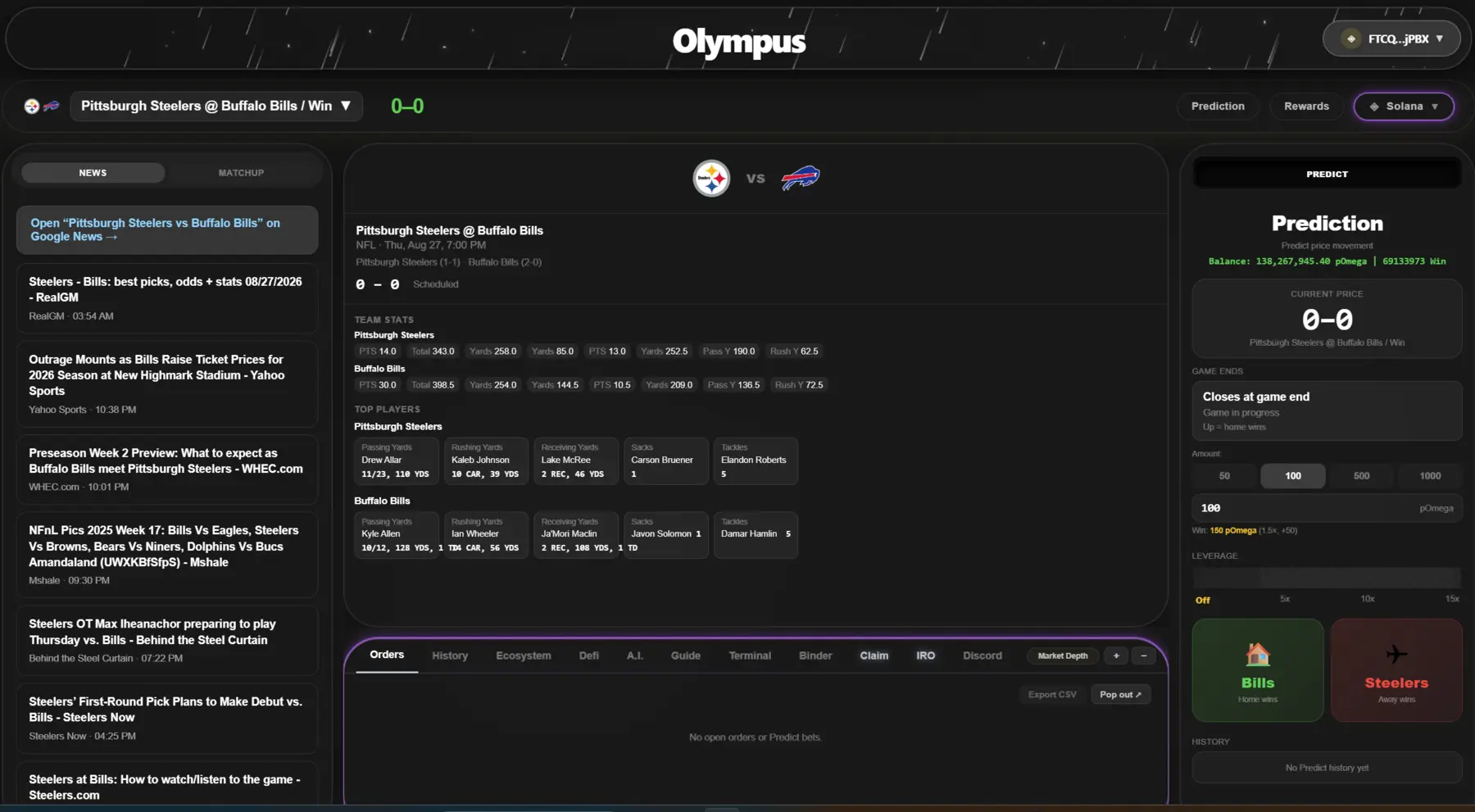Click the pOmega amount input field
The height and width of the screenshot is (812, 1475).
pos(1327,508)
